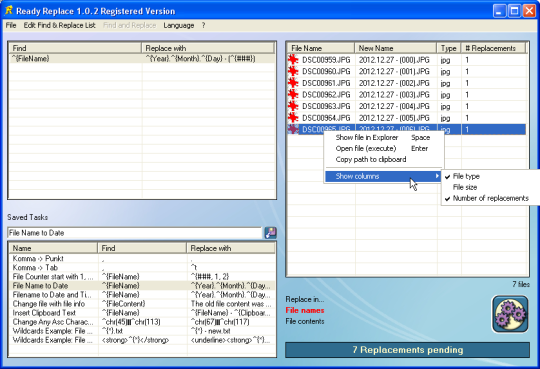Toggle the File type column option
The height and width of the screenshot is (369, 540).
click(x=490, y=176)
